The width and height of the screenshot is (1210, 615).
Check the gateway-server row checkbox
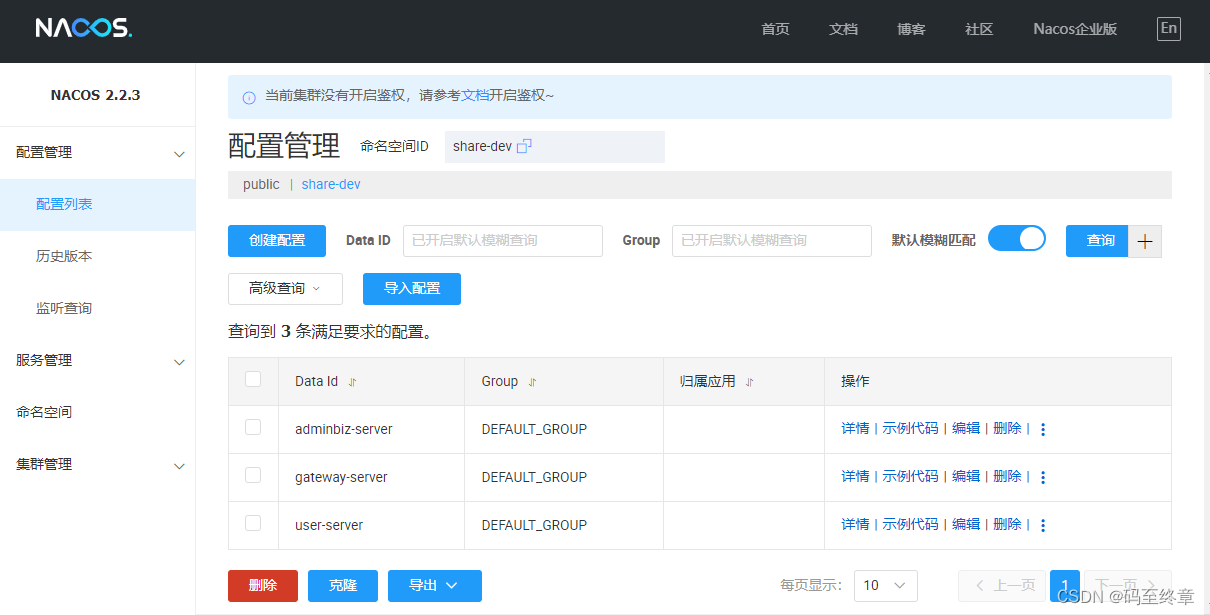pyautogui.click(x=253, y=475)
